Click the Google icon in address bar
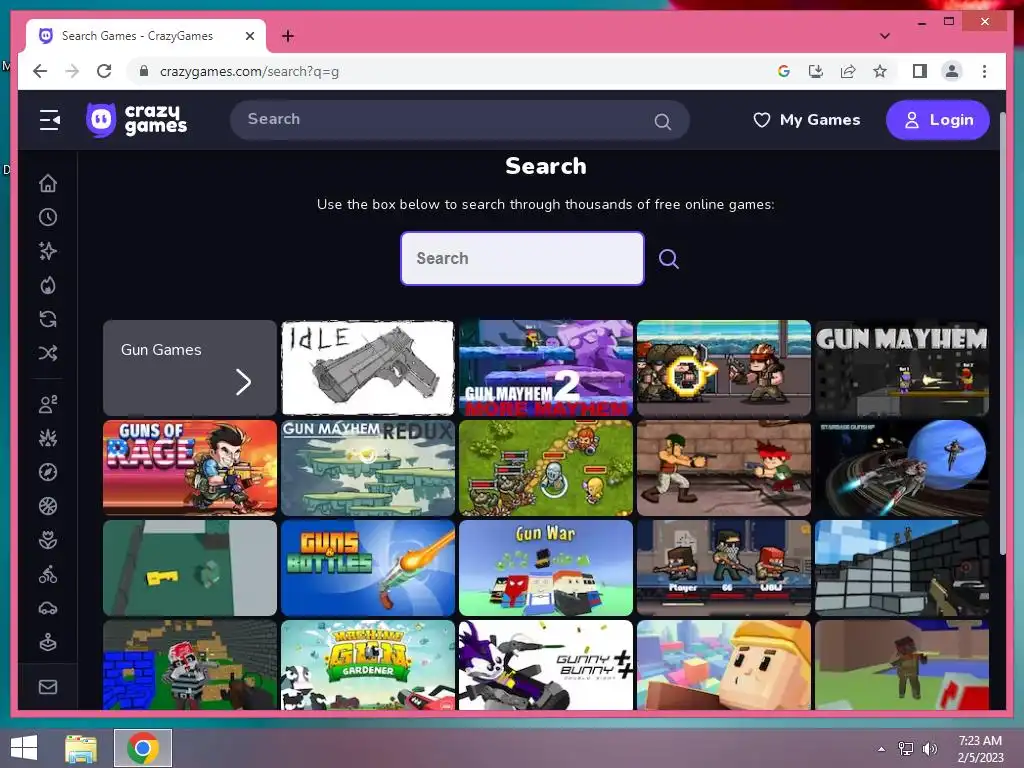1024x768 pixels. [784, 71]
